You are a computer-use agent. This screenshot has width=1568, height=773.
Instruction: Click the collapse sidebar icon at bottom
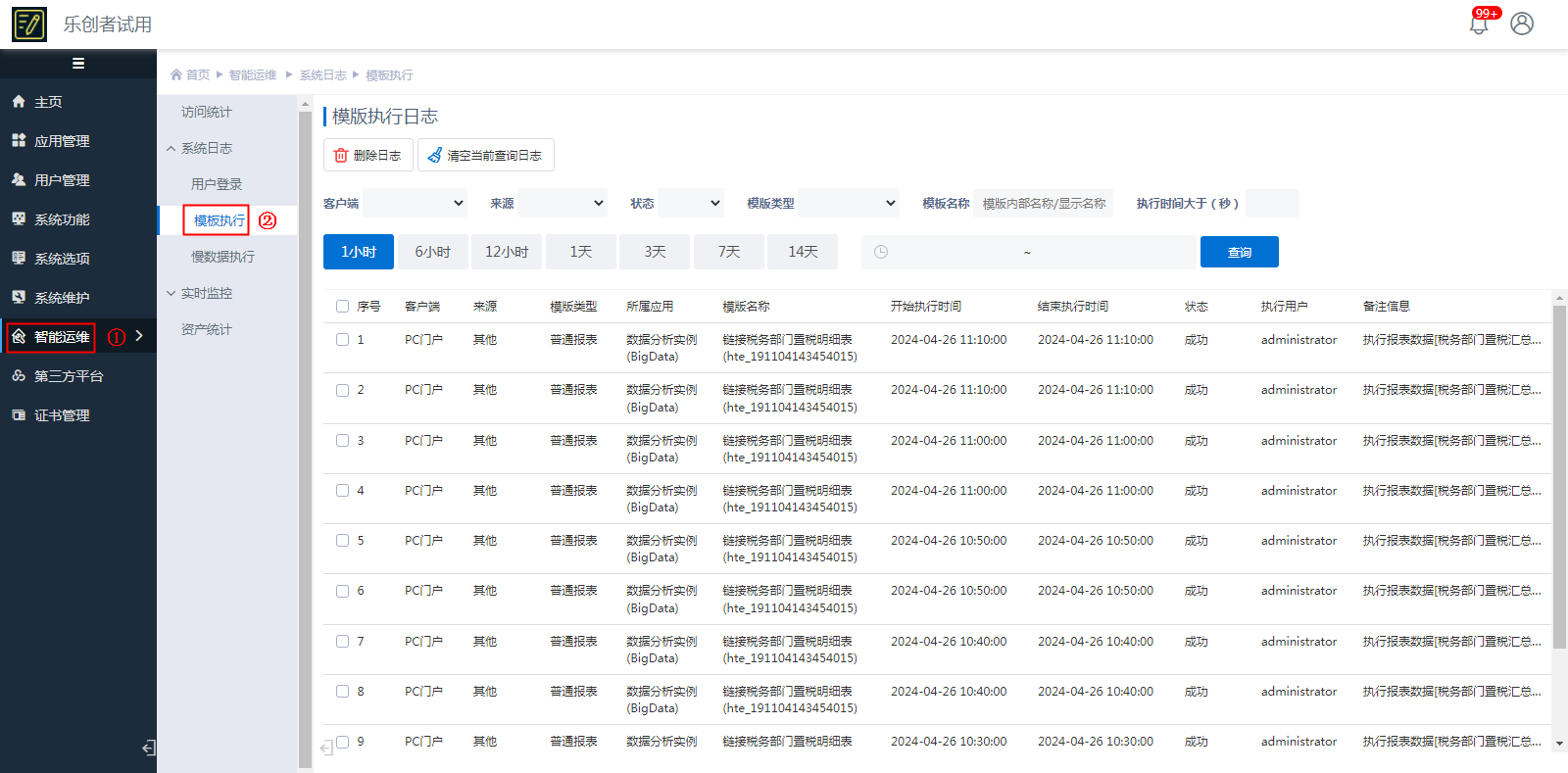[x=149, y=749]
